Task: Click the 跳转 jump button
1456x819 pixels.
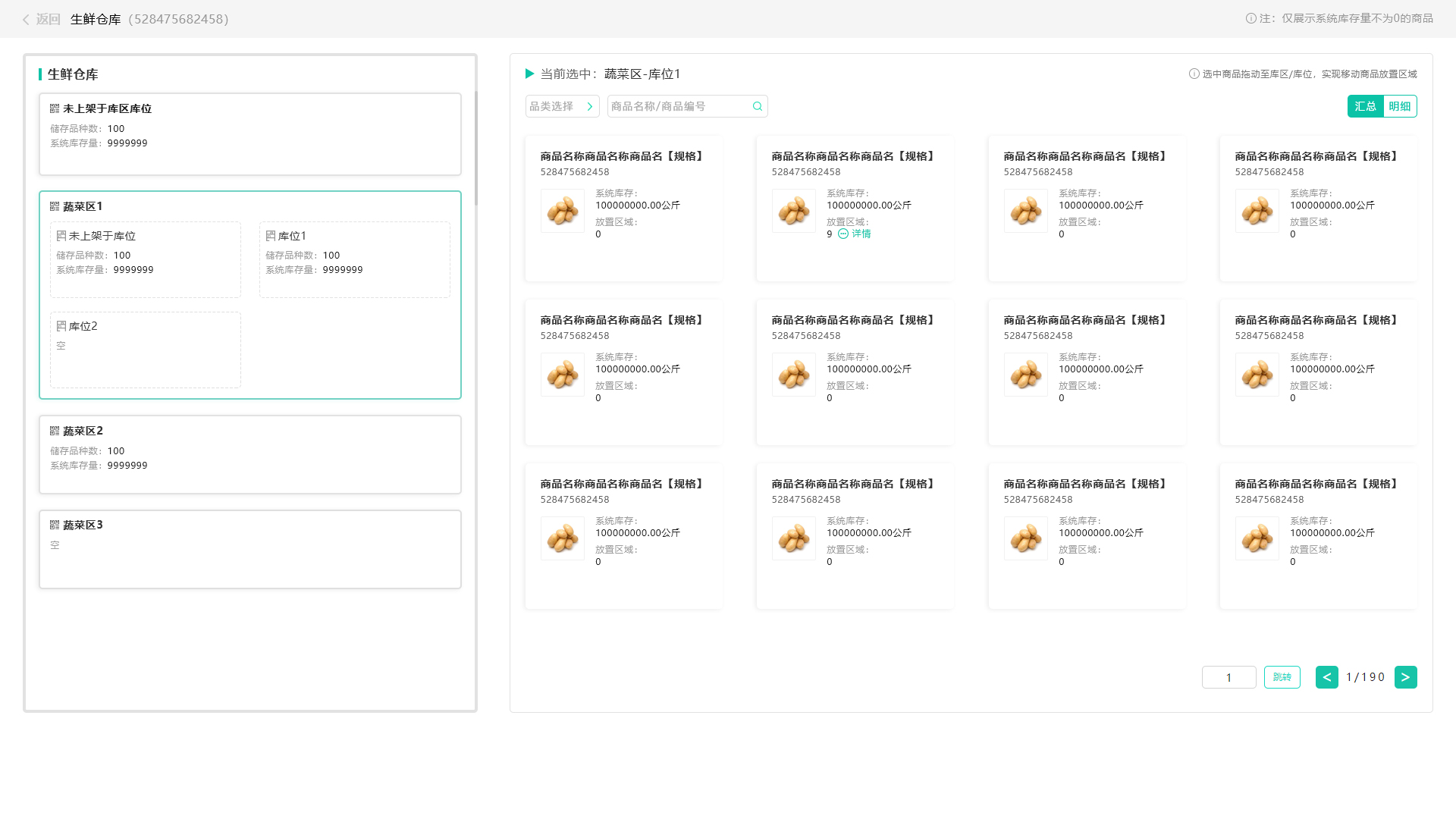Action: pyautogui.click(x=1282, y=677)
